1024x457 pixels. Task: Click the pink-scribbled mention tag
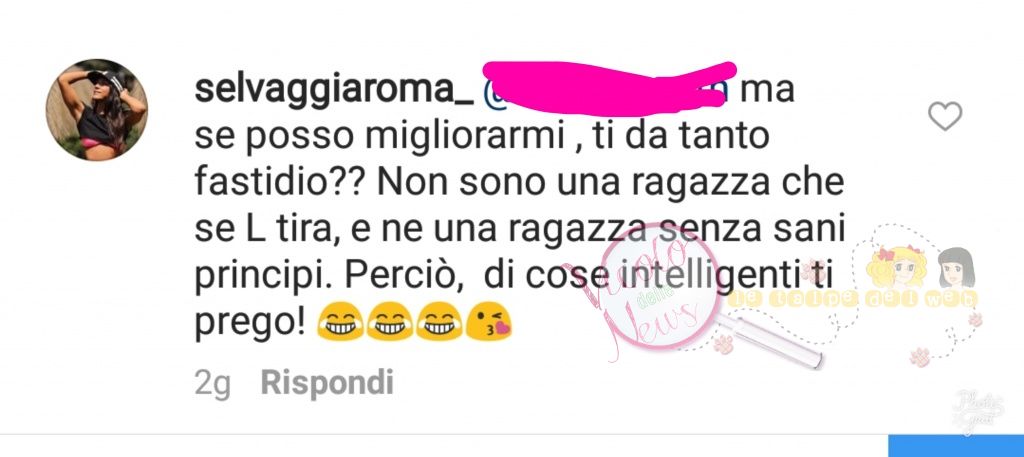(x=609, y=88)
